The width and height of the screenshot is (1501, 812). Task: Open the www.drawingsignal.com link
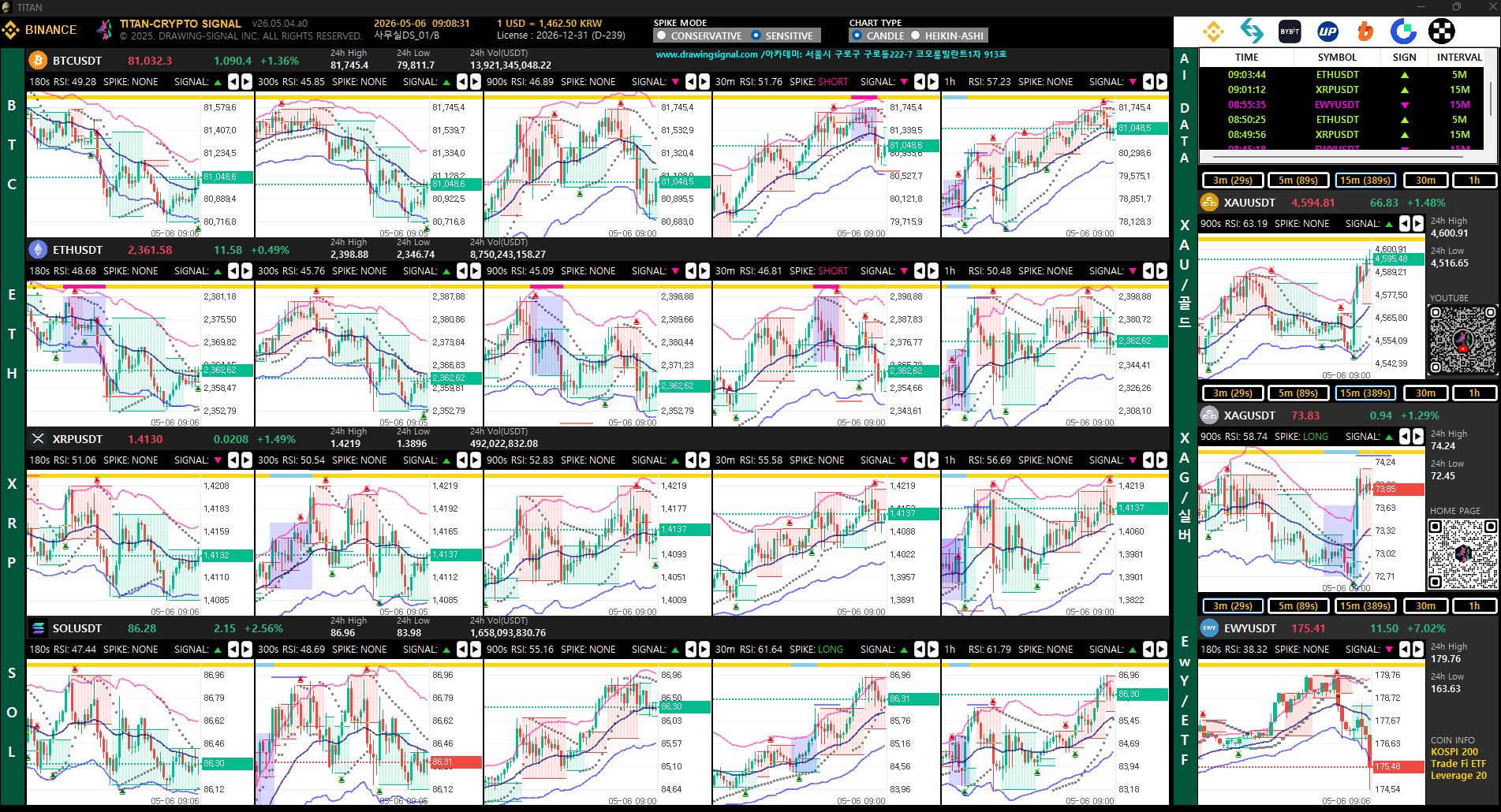click(707, 54)
